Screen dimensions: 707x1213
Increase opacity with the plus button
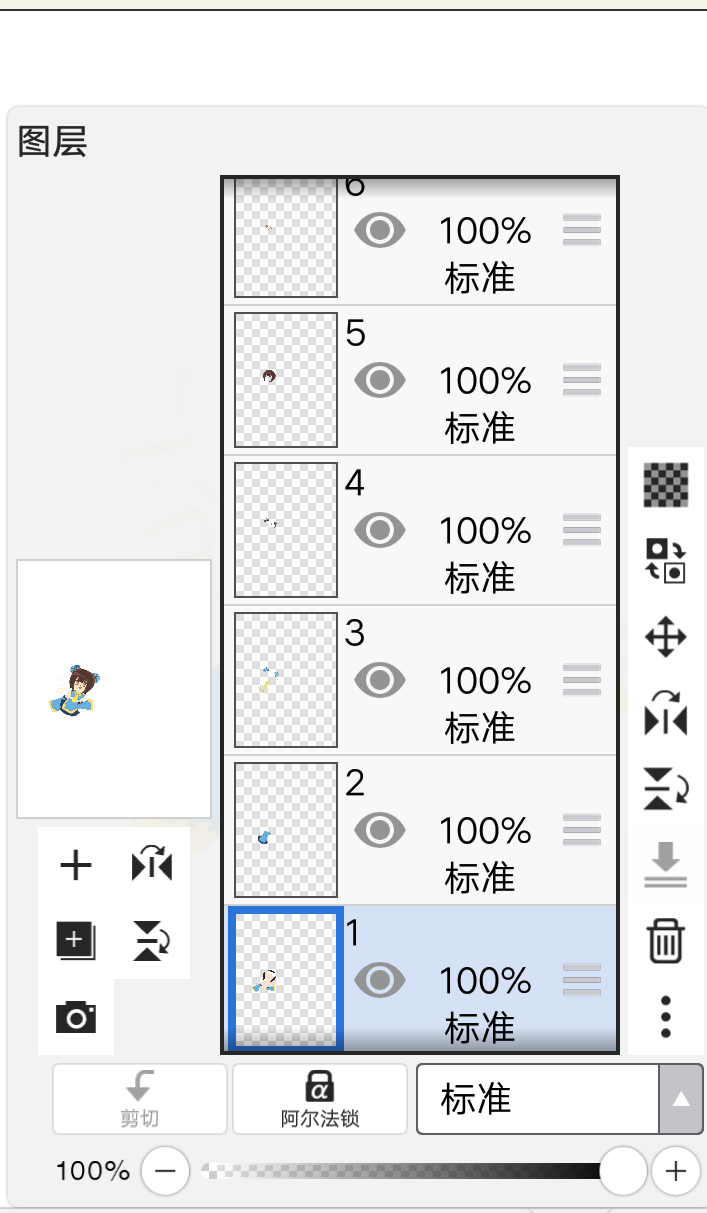(x=676, y=1170)
